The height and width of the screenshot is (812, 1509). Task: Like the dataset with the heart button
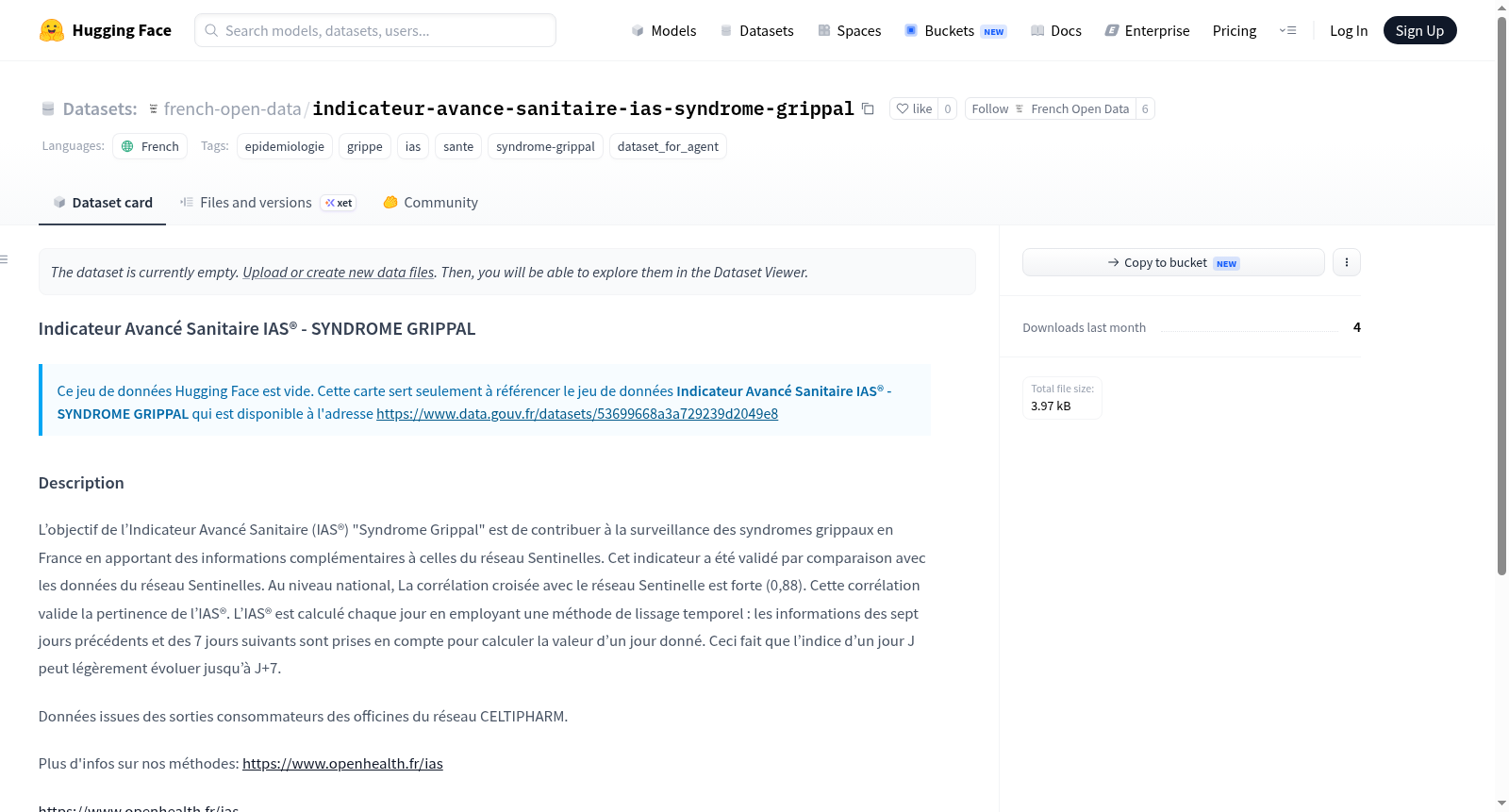pyautogui.click(x=914, y=108)
